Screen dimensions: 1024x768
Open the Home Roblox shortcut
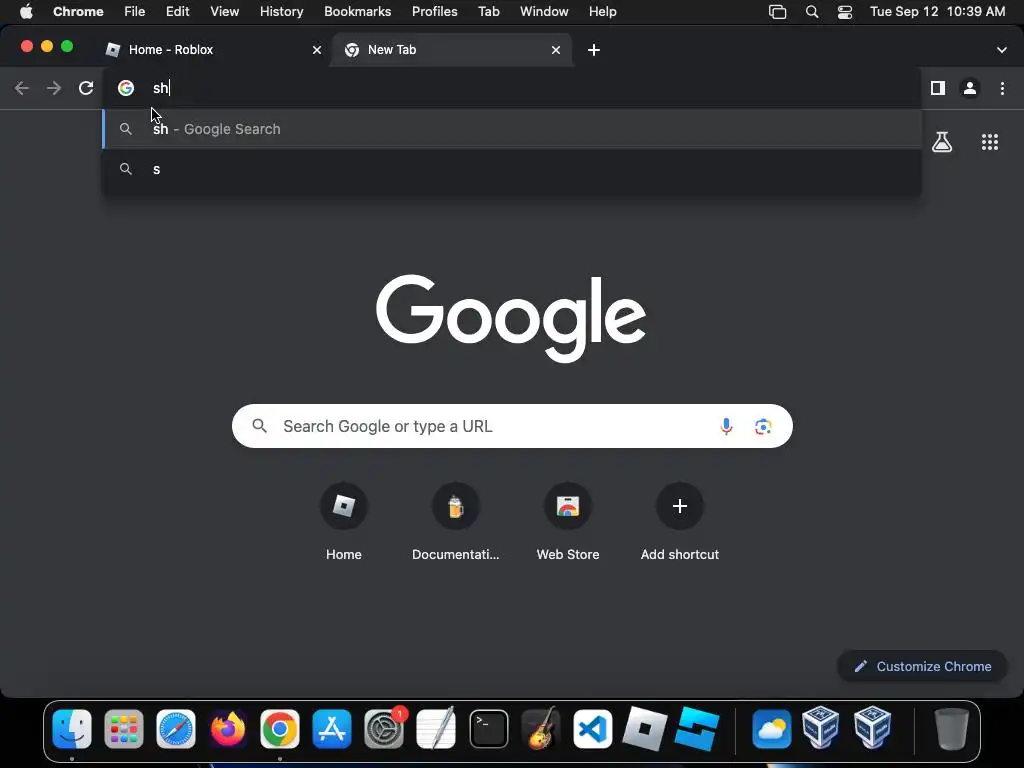point(344,522)
